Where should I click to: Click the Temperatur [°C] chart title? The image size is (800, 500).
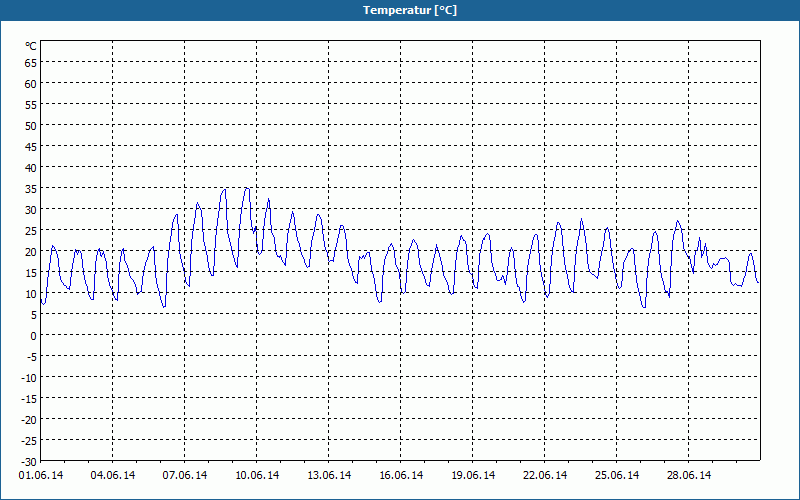pyautogui.click(x=410, y=10)
